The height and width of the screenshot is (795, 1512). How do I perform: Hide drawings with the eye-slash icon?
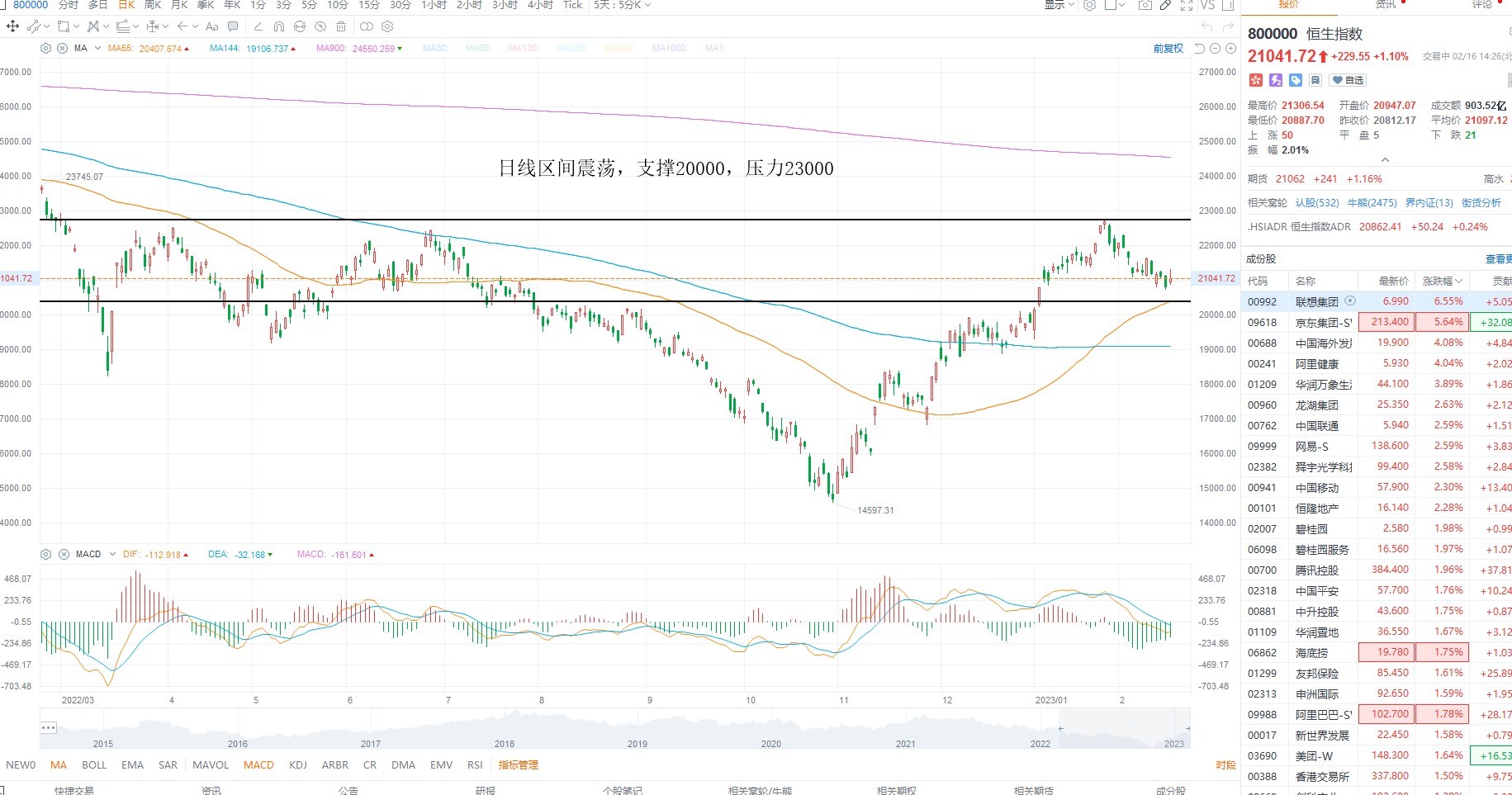click(x=320, y=26)
